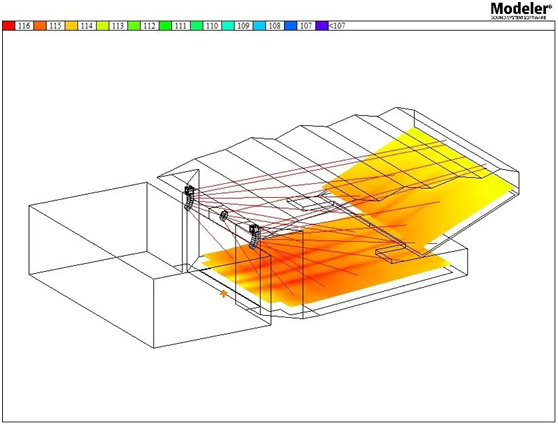Select the blue 107 dB legend swatch
558x425 pixels.
(290, 26)
